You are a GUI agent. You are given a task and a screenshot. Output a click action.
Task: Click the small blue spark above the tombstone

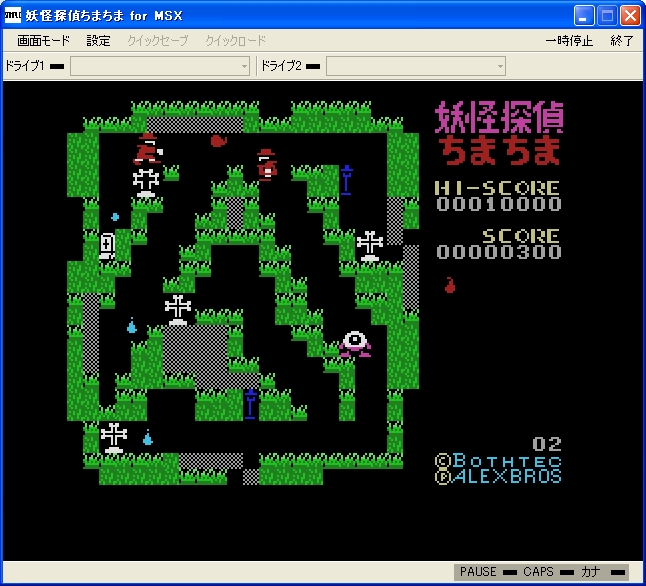point(115,217)
